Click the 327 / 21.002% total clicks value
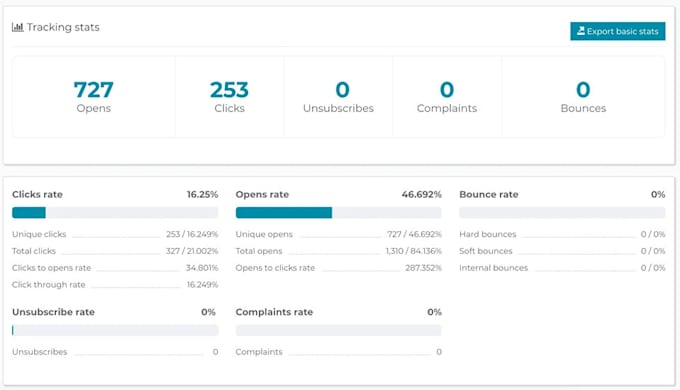680x390 pixels. click(192, 251)
